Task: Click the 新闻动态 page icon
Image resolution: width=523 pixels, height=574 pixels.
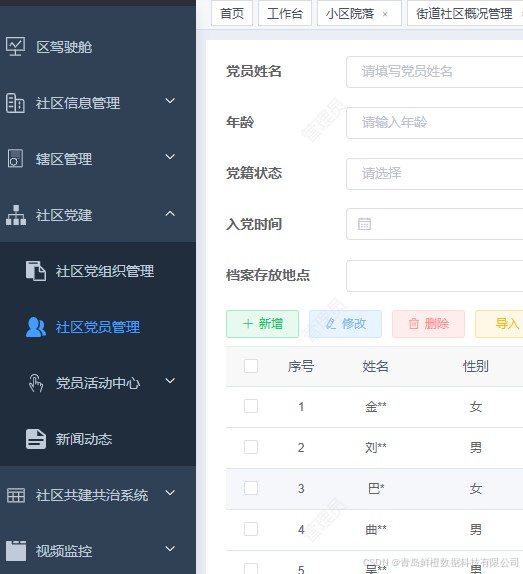Action: 36,439
